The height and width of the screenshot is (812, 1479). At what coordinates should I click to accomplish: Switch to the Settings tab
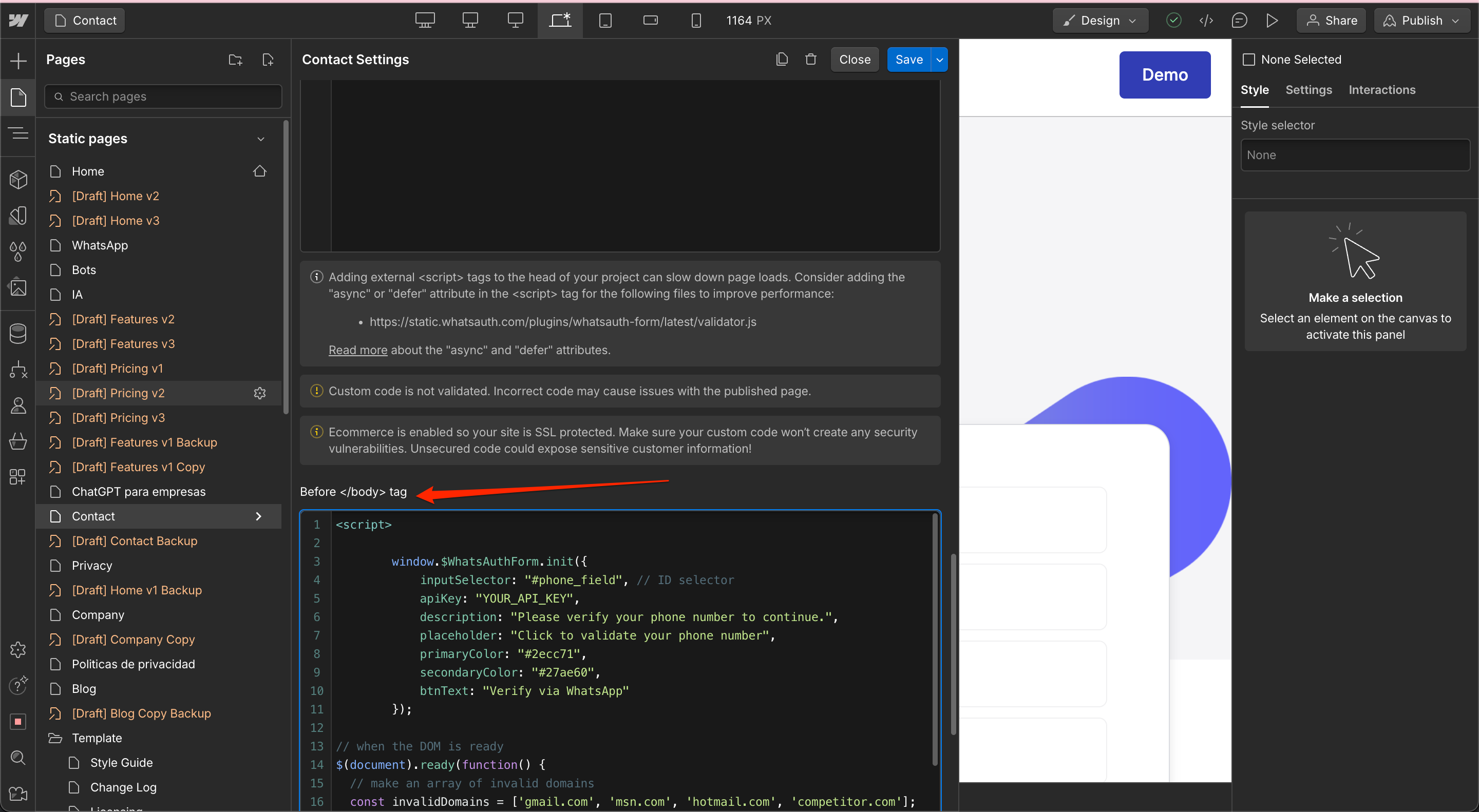(x=1309, y=89)
